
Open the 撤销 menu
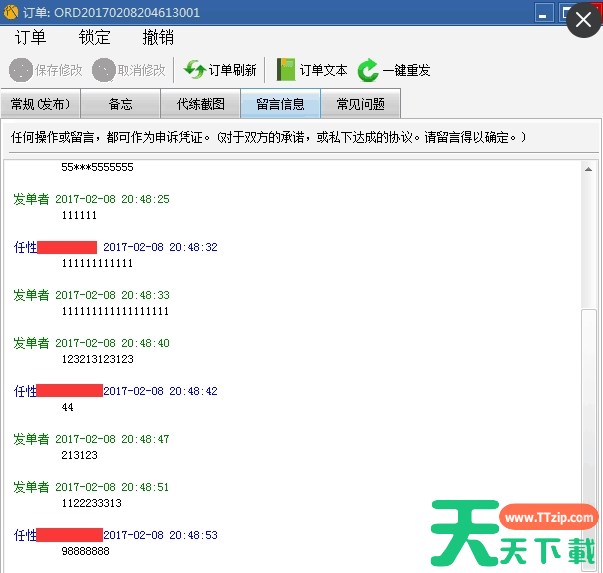click(x=158, y=38)
